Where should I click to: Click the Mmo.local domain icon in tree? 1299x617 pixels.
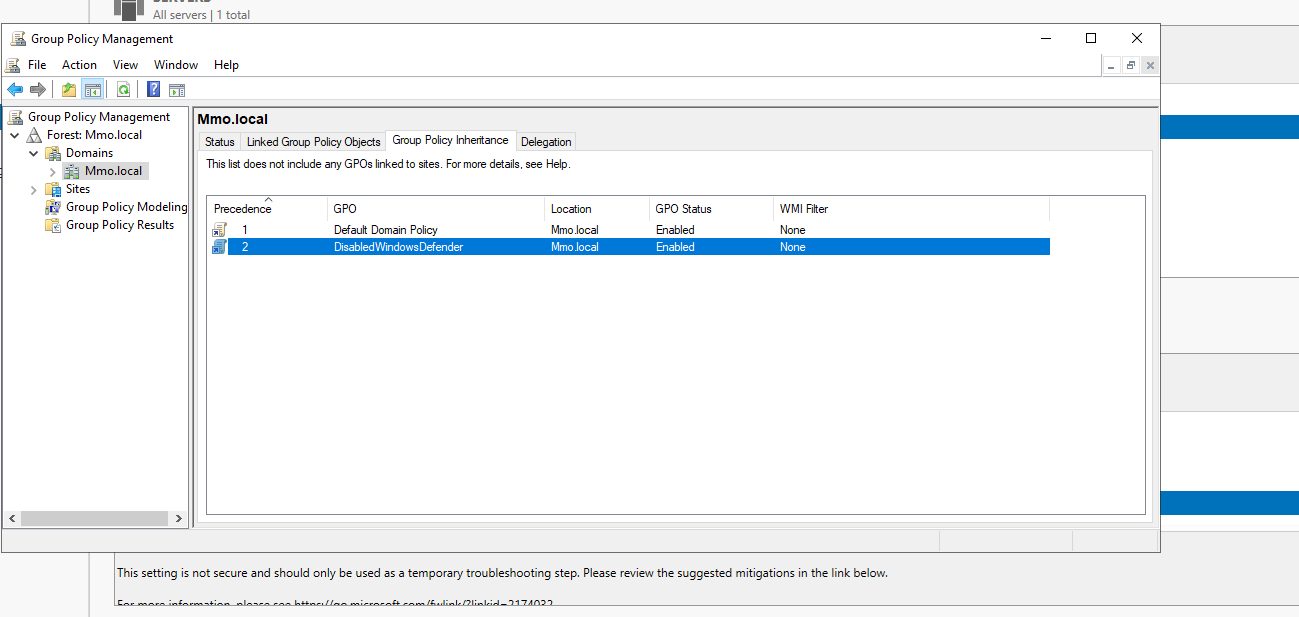[72, 171]
